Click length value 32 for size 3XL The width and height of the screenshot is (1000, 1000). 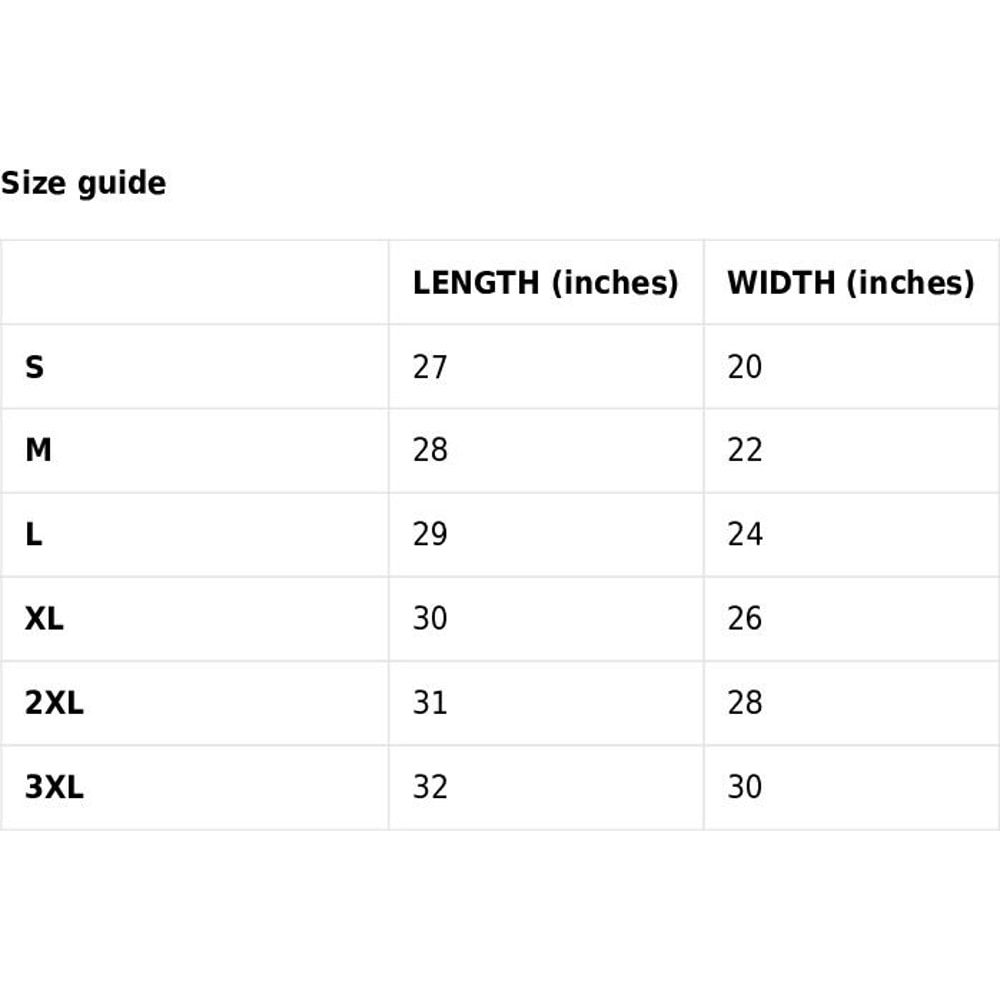pos(430,787)
